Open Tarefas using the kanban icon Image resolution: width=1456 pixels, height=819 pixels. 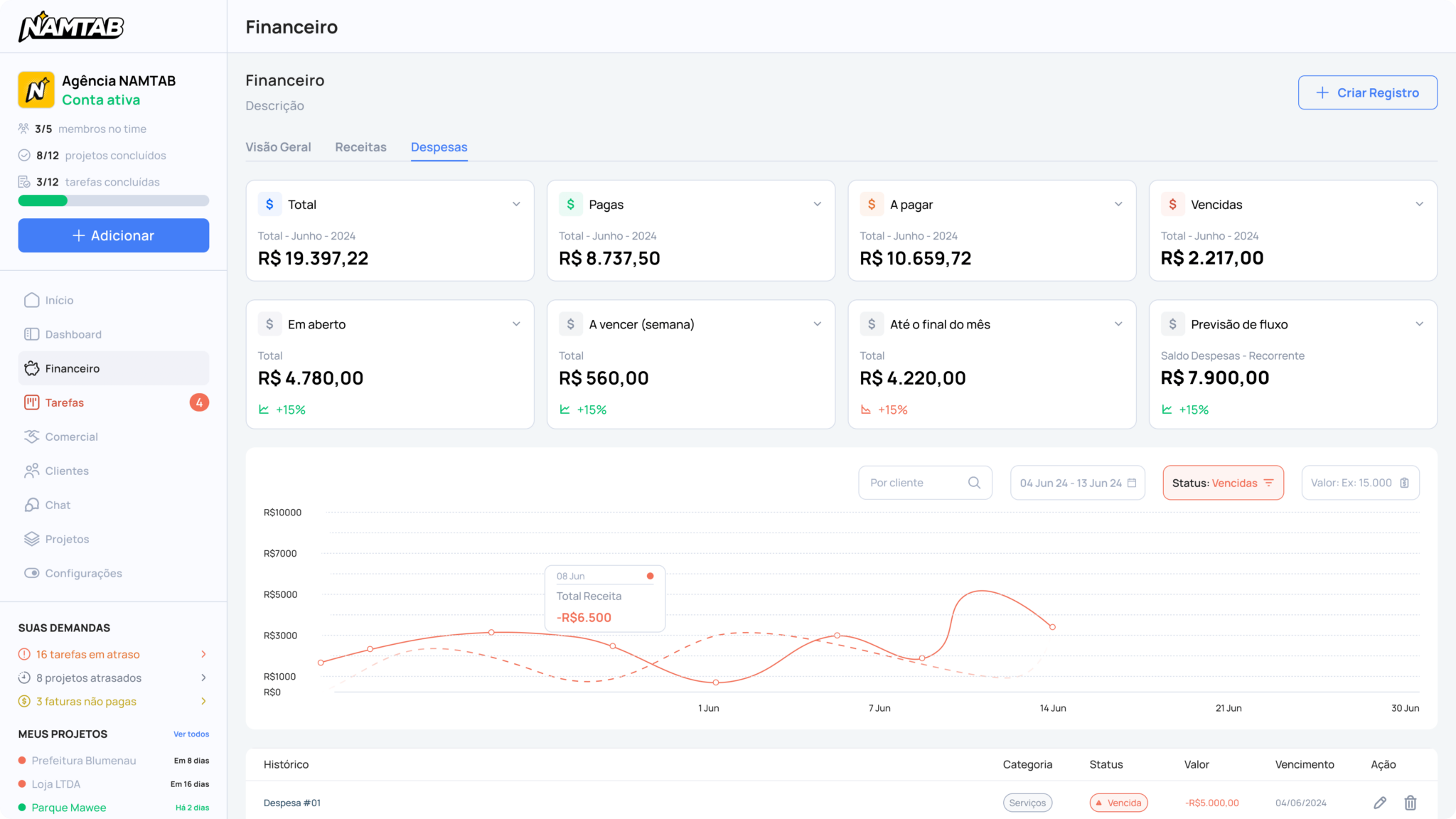pyautogui.click(x=32, y=402)
